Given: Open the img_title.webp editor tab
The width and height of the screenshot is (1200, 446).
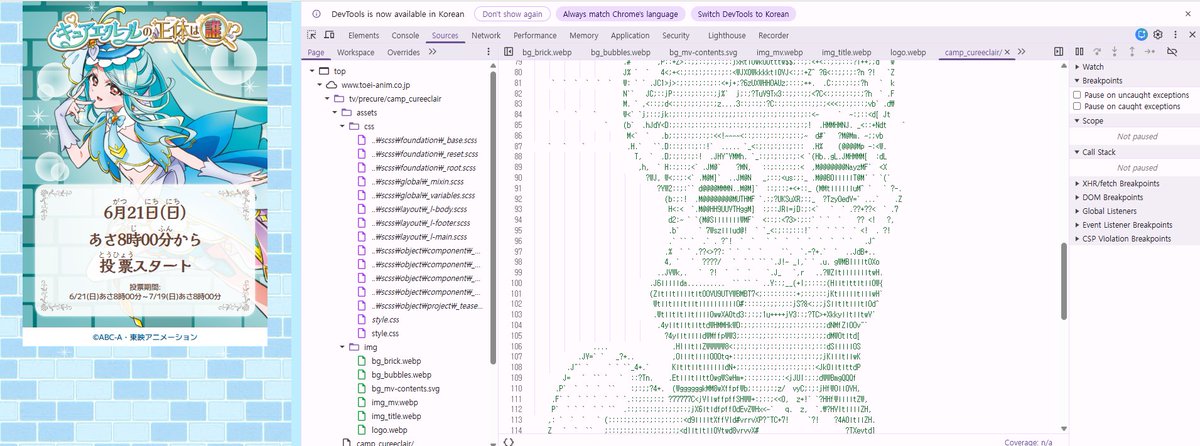Looking at the screenshot, I should (x=847, y=51).
